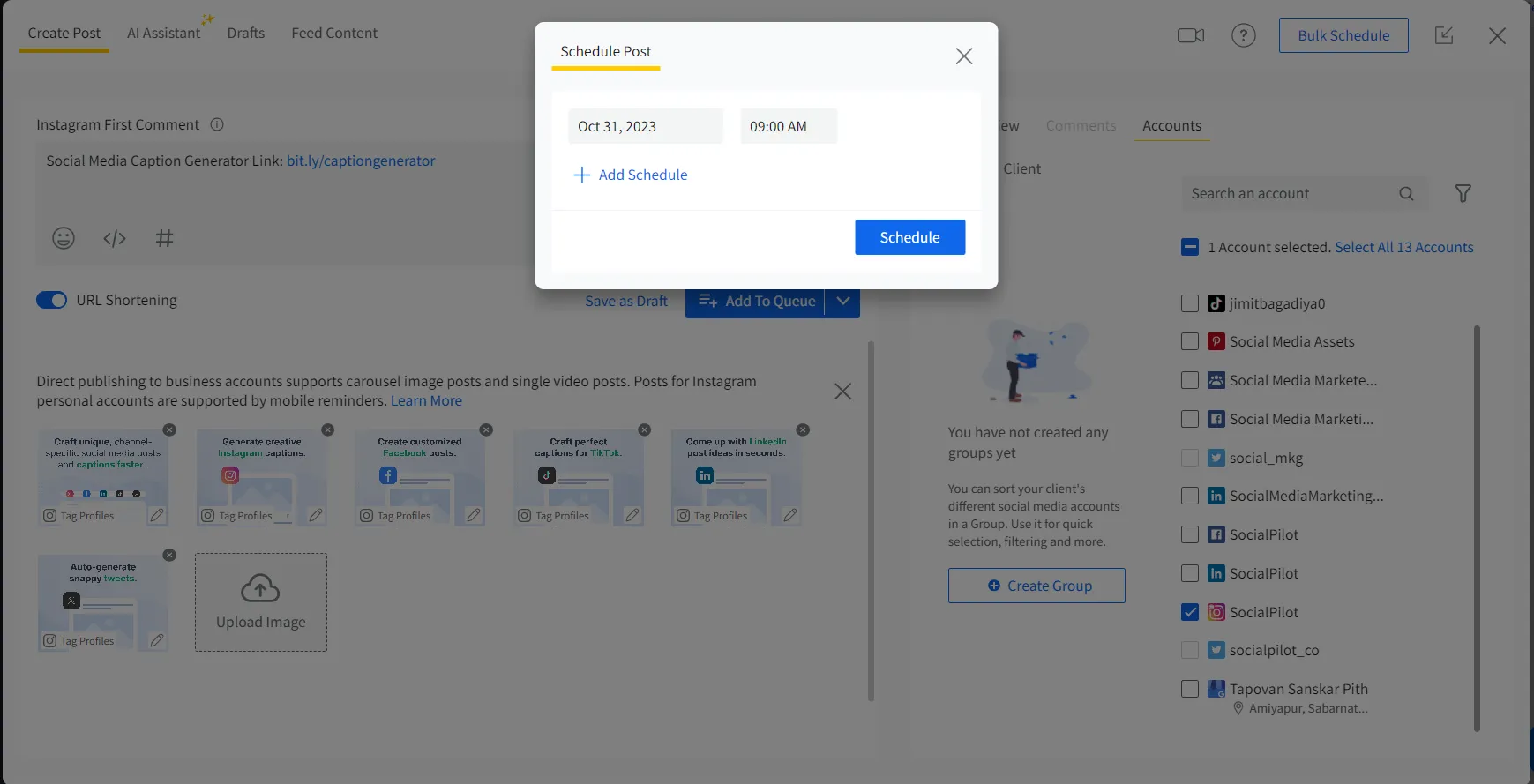Screen dimensions: 1534x784
Task: Select the Social Media Assets Pinterest checkbox
Action: click(1190, 341)
